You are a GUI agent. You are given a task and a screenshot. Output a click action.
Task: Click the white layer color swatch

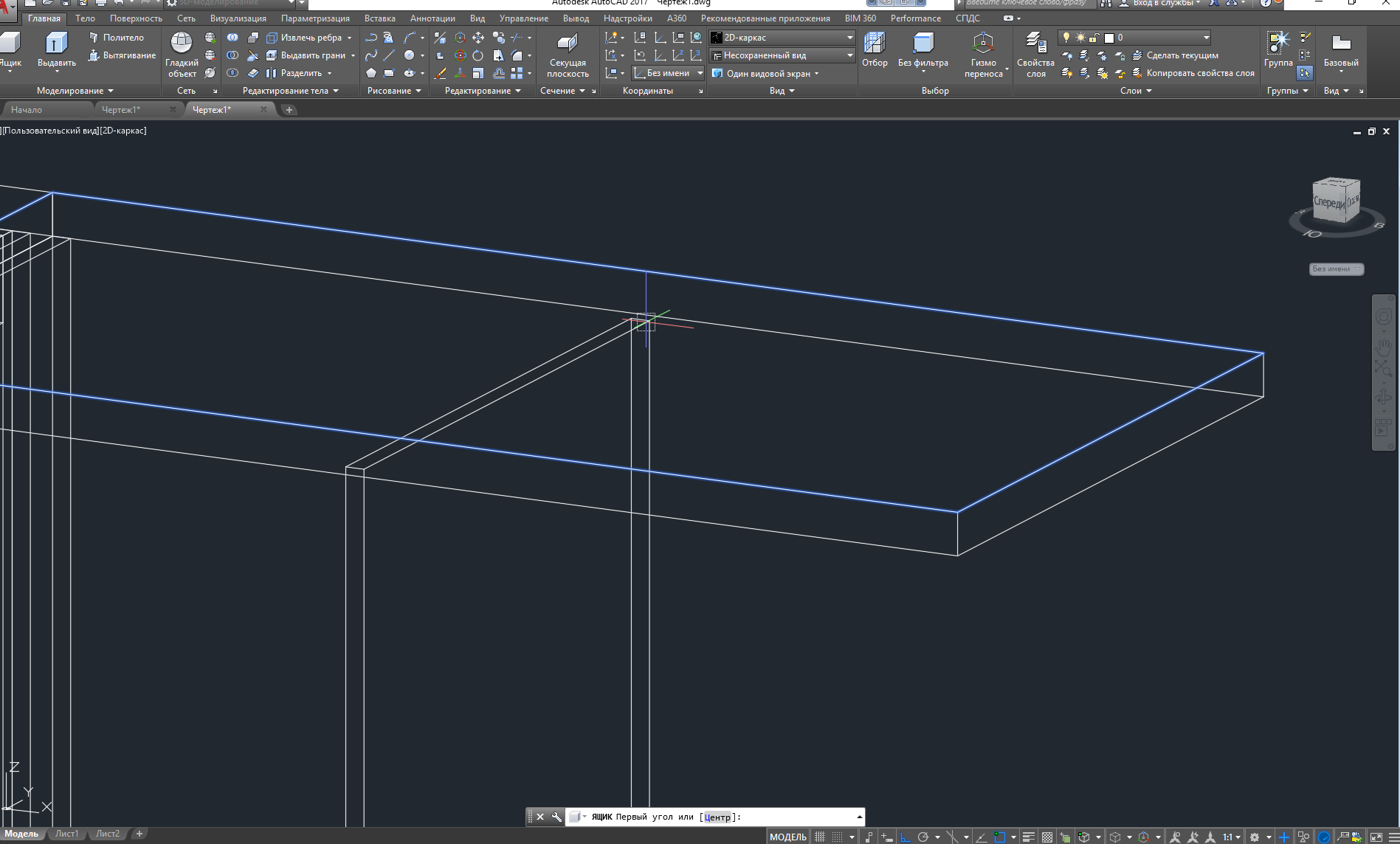1108,38
